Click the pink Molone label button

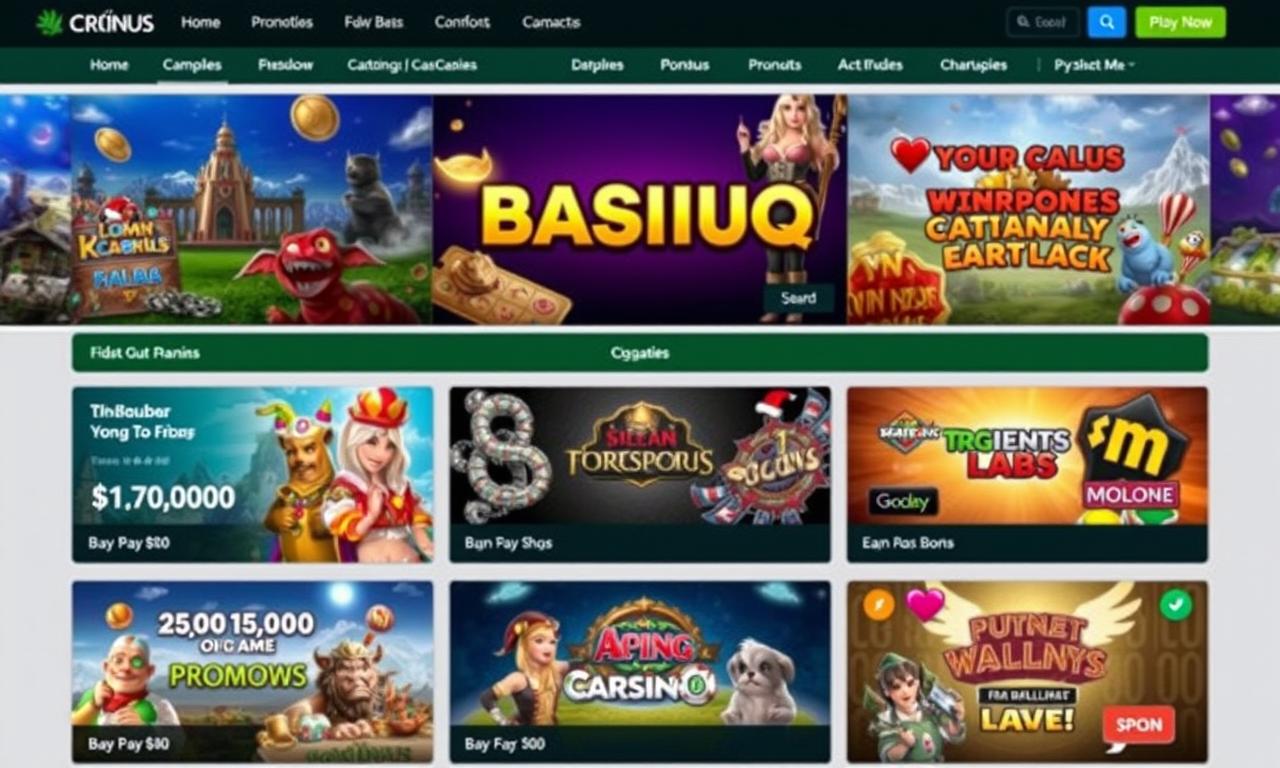pos(1131,494)
